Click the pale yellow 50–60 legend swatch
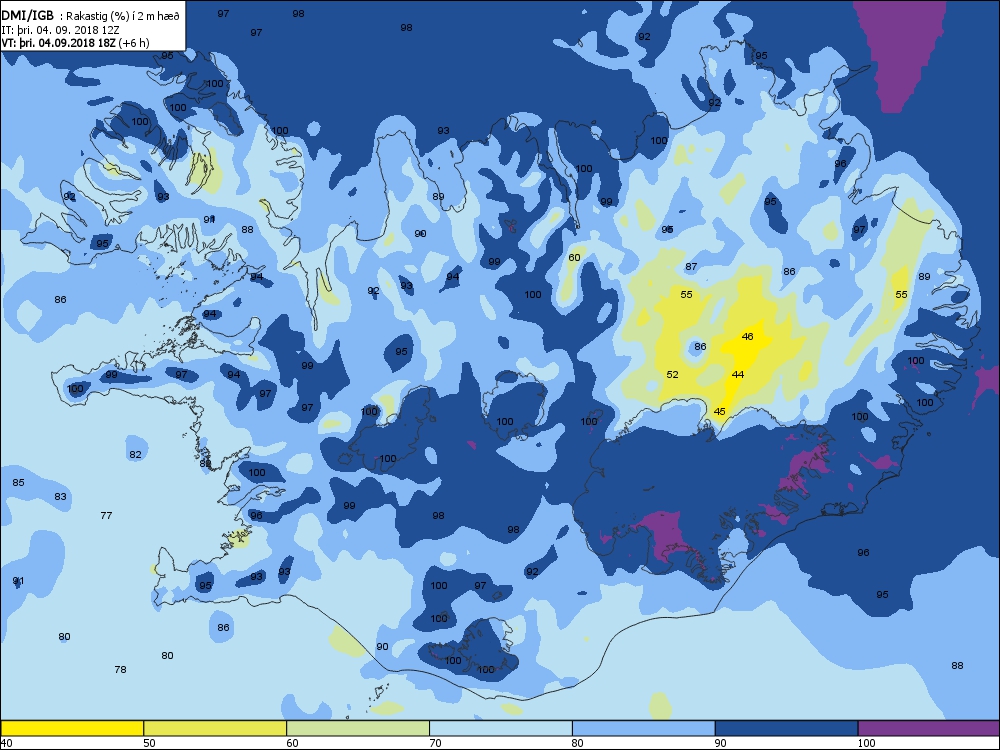 [215, 728]
